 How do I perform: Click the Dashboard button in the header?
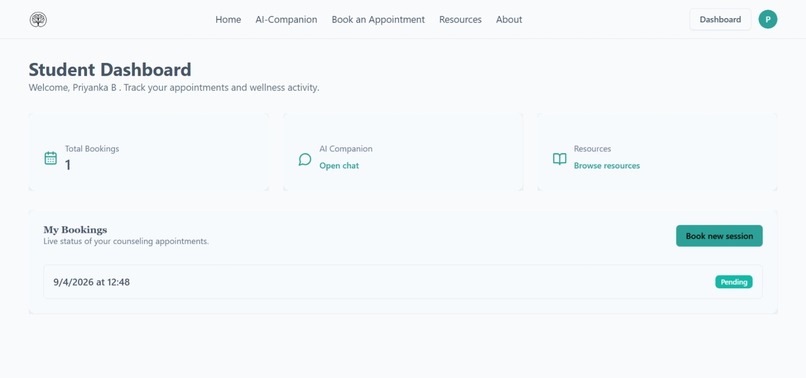pos(720,20)
